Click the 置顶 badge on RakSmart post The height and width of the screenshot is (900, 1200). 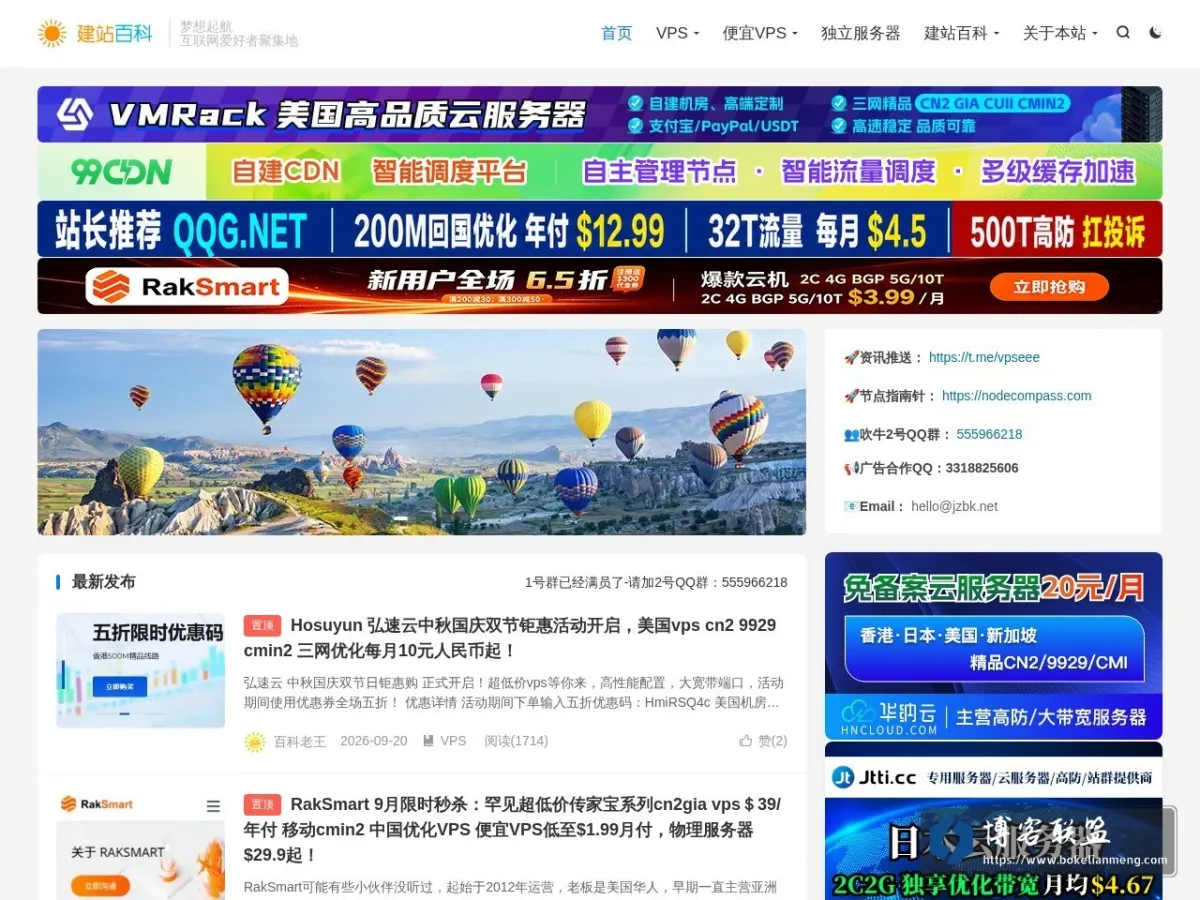262,804
